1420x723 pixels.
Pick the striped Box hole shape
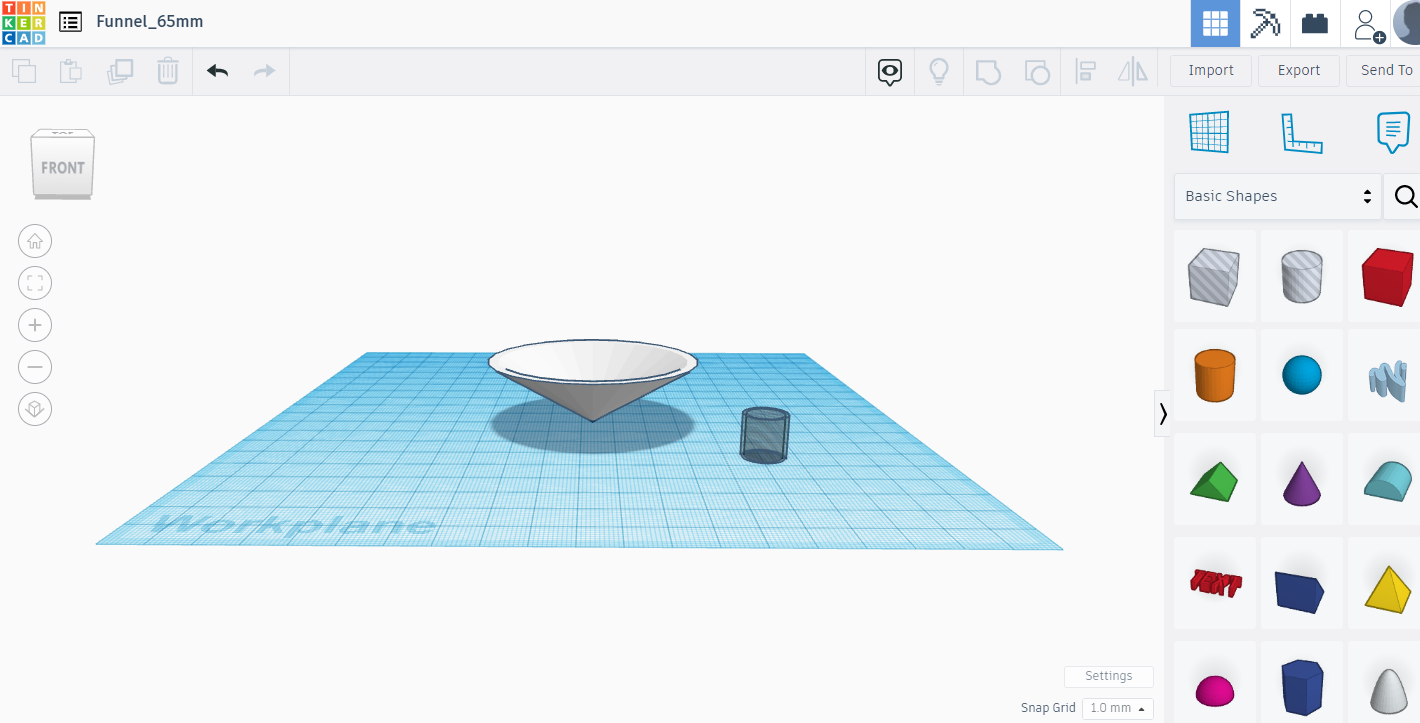(1214, 276)
